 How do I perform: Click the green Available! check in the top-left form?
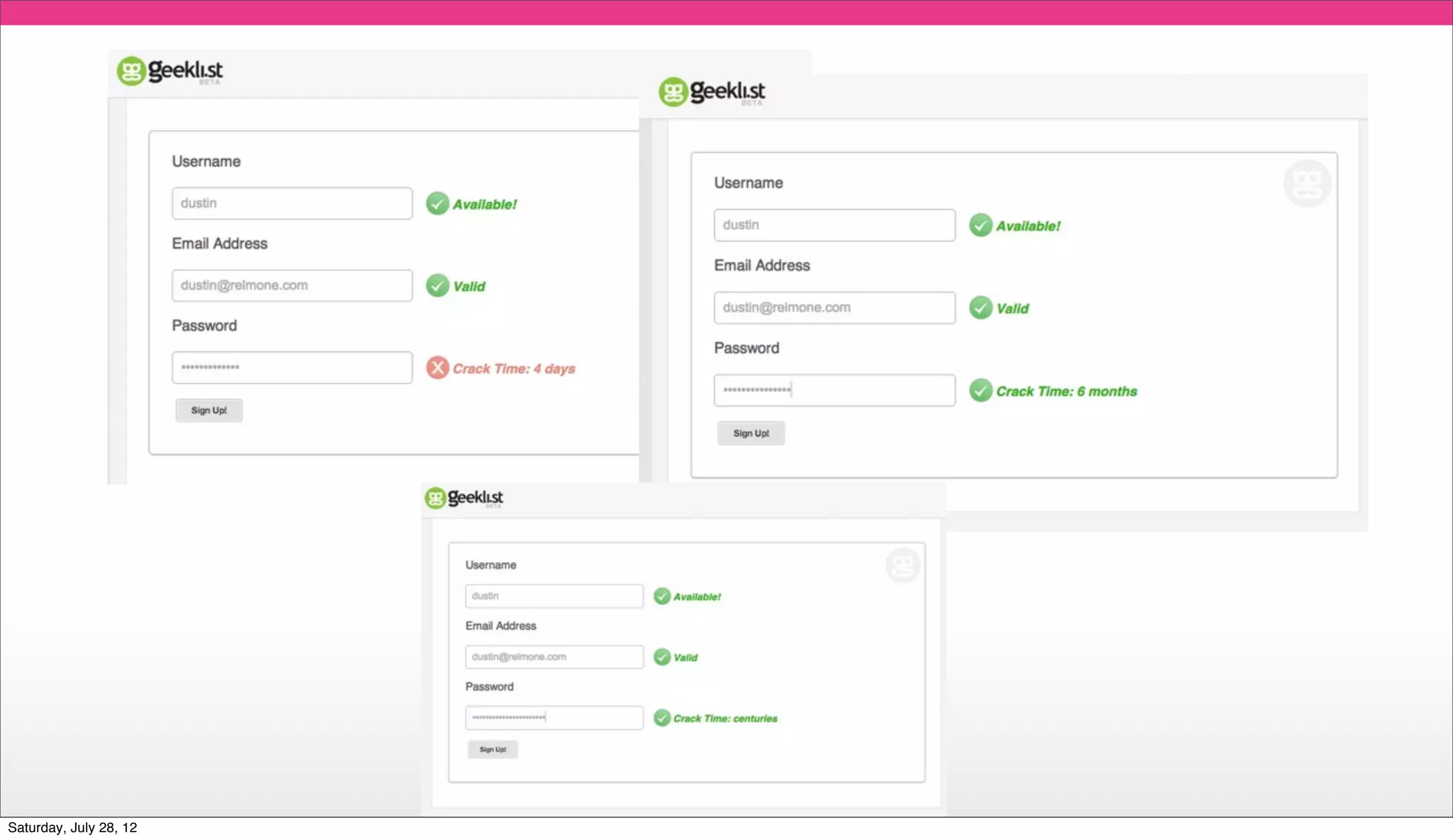tap(437, 204)
